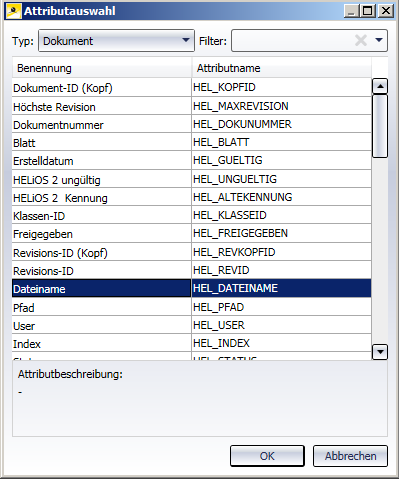Click the scrollbar down arrow
The image size is (399, 479).
pos(380,352)
